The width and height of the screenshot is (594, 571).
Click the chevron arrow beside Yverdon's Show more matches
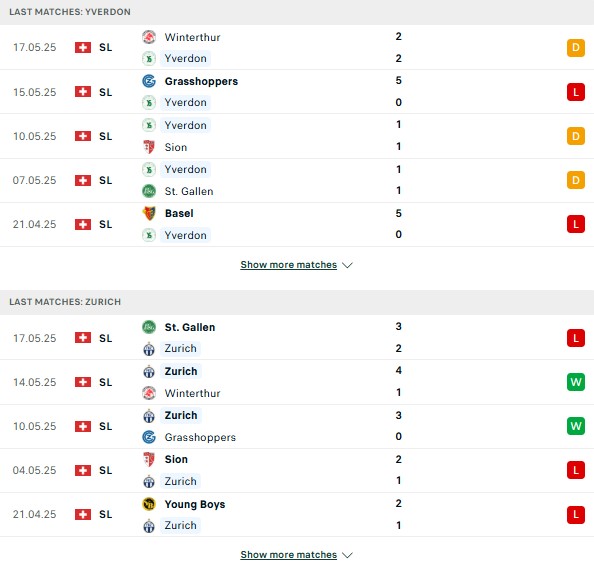[x=347, y=265]
